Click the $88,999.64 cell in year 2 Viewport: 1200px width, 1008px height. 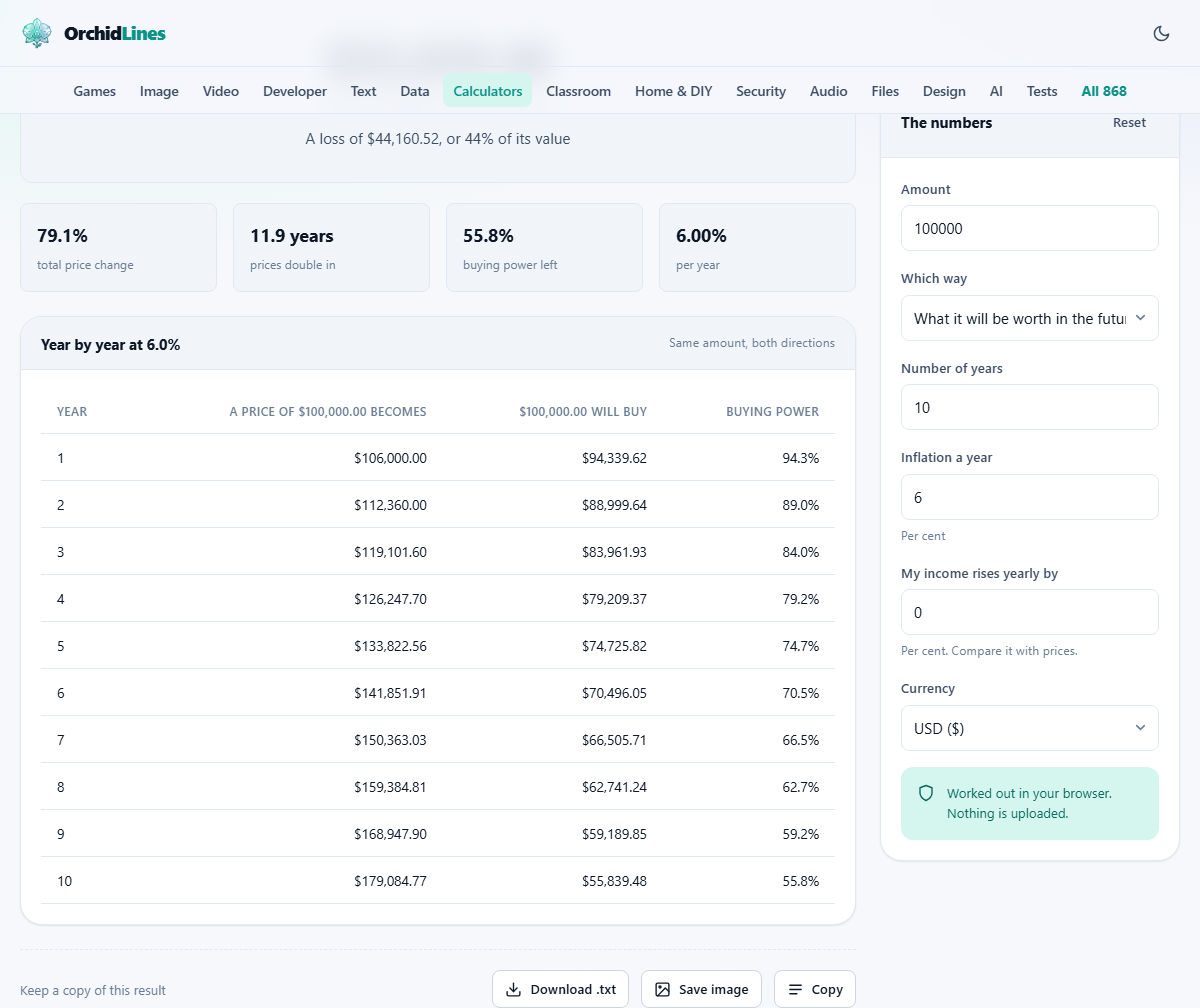(x=614, y=505)
